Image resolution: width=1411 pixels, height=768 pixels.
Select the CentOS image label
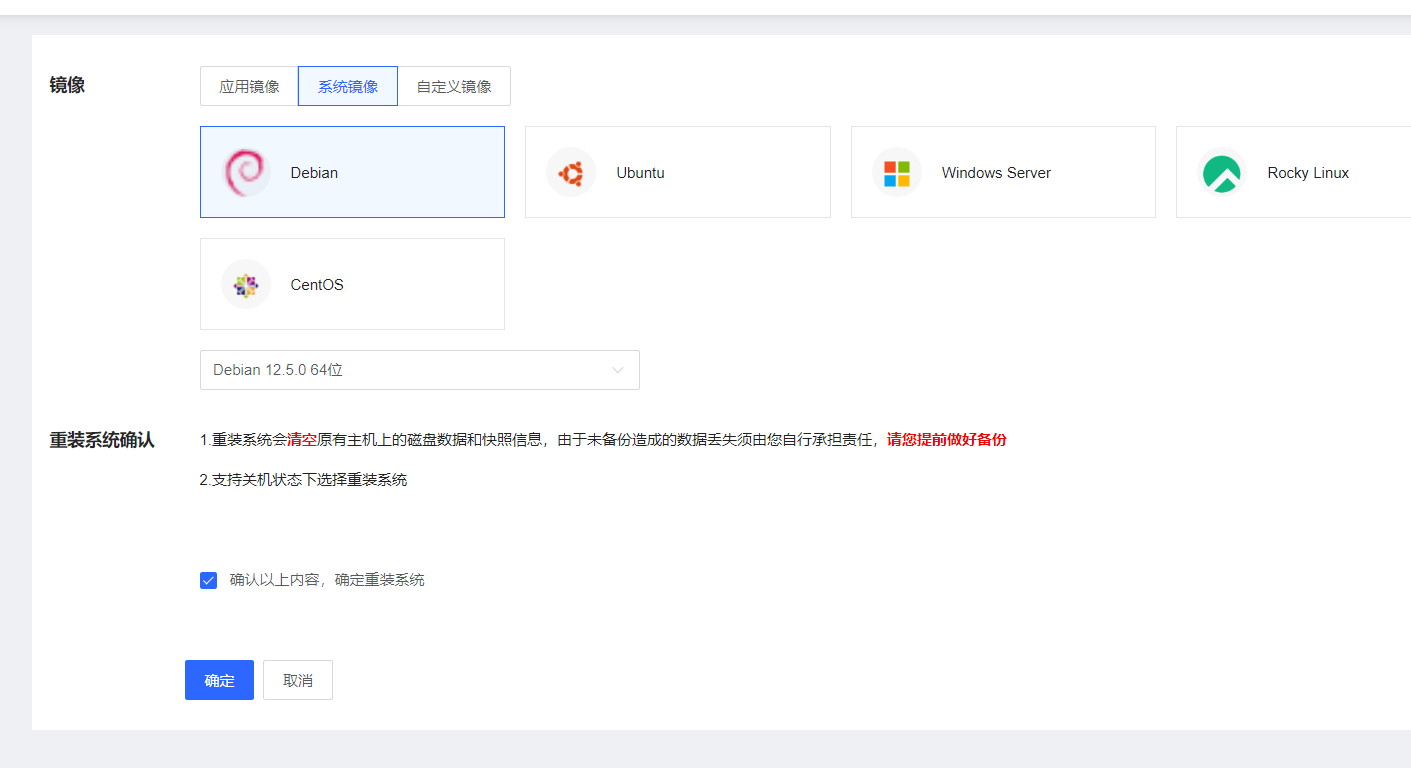[317, 285]
